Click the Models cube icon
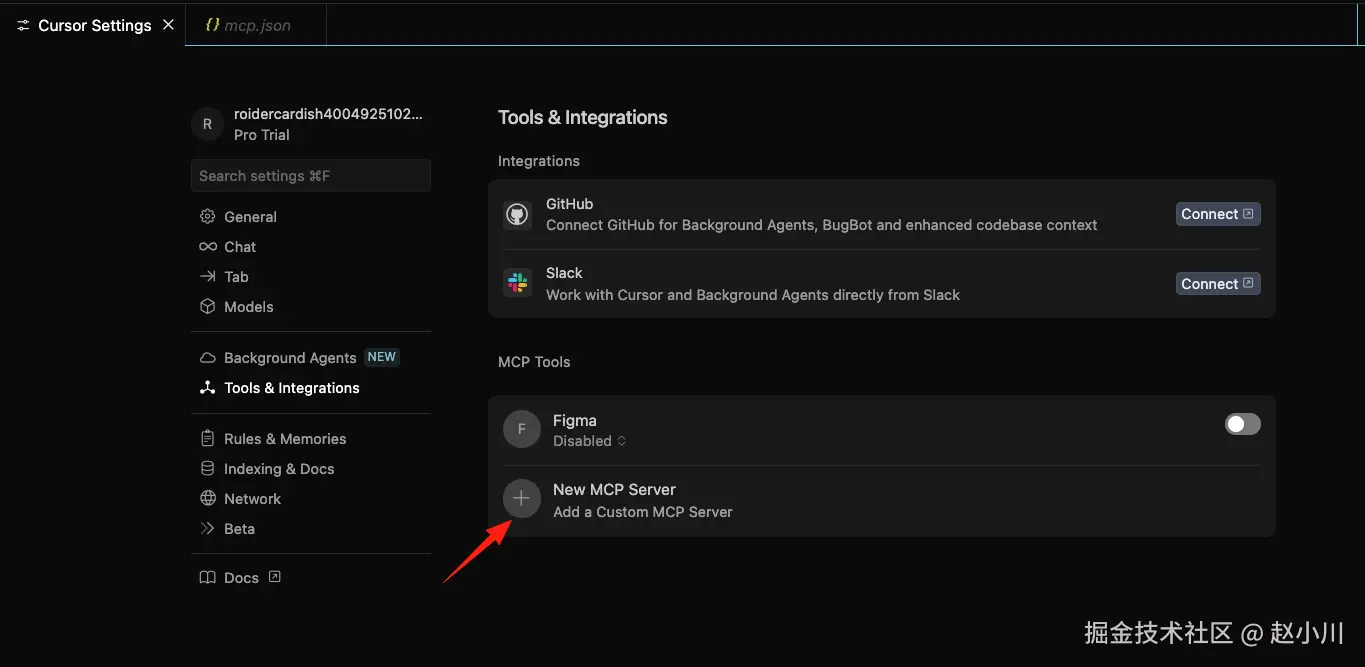1365x667 pixels. click(208, 307)
